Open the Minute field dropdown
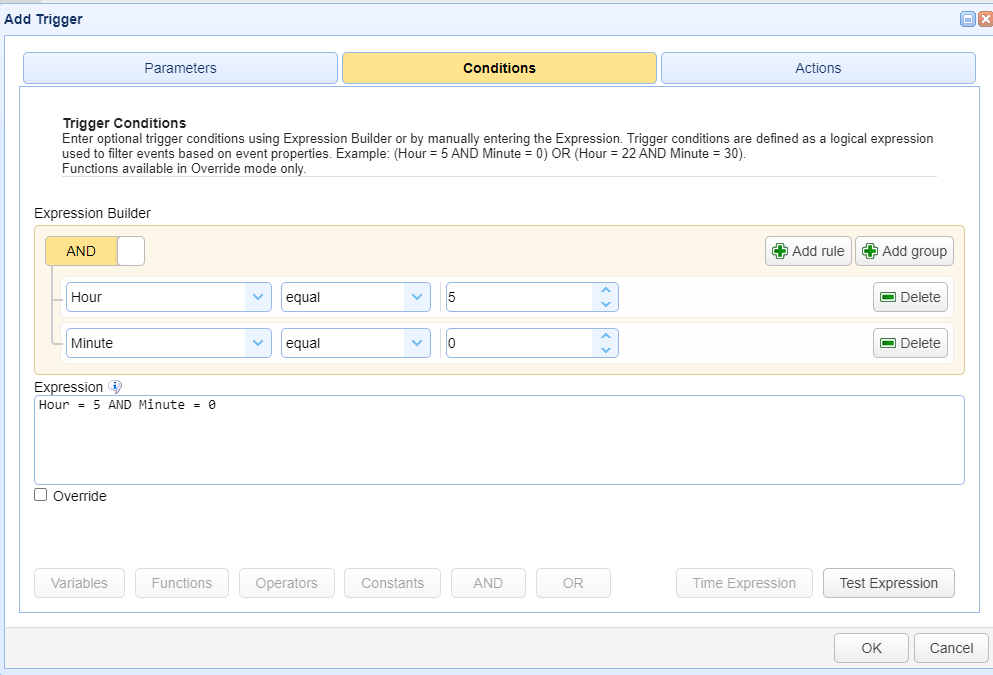Viewport: 993px width, 675px height. pyautogui.click(x=258, y=343)
